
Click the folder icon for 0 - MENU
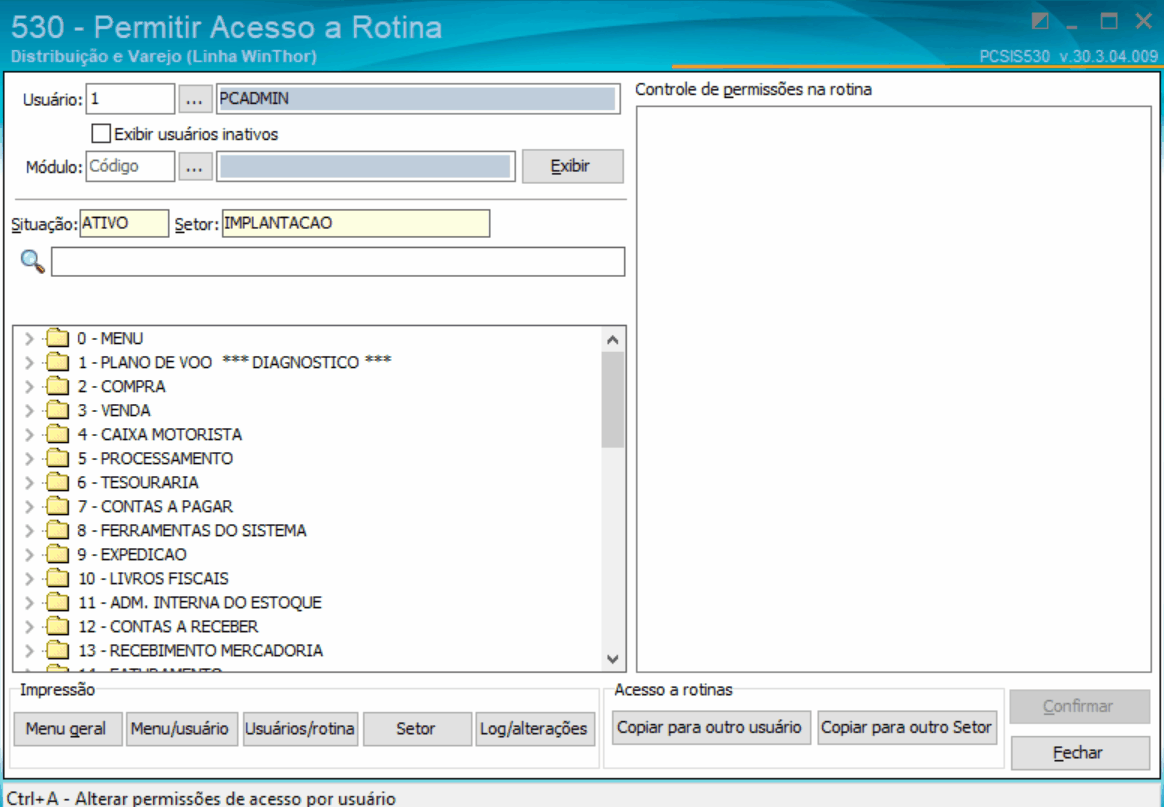tap(57, 339)
